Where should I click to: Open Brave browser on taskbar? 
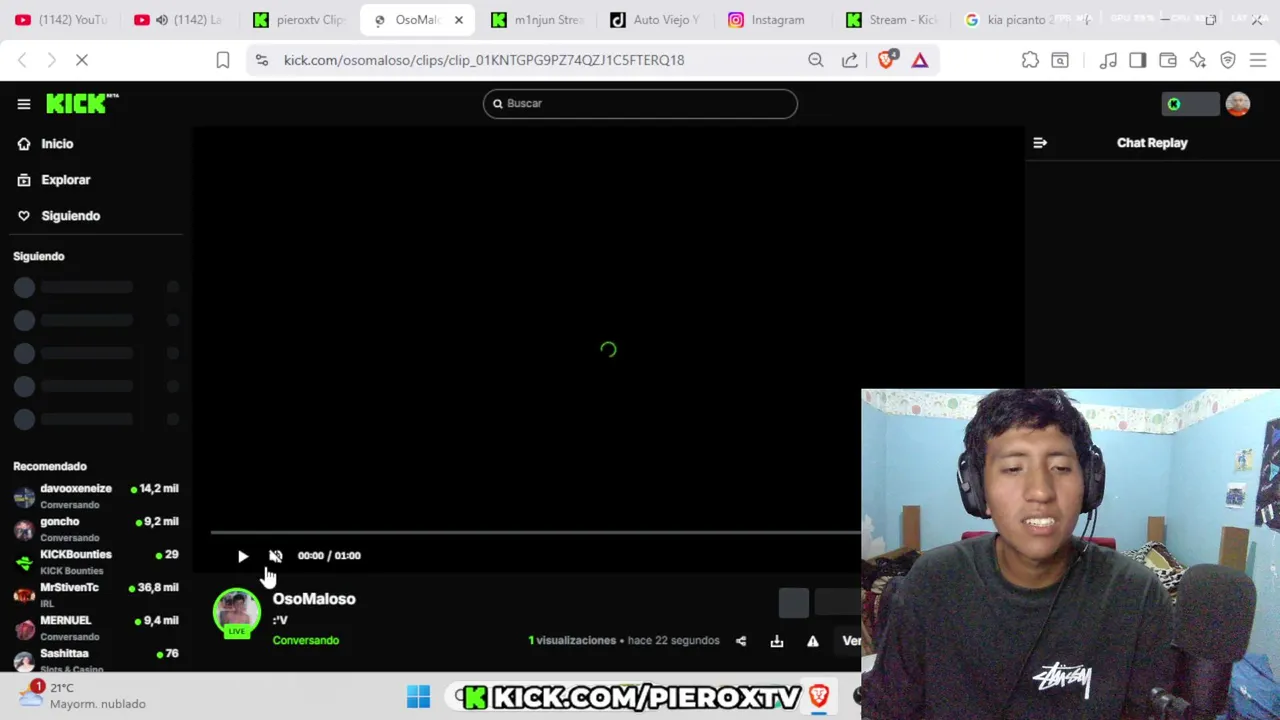(x=819, y=696)
